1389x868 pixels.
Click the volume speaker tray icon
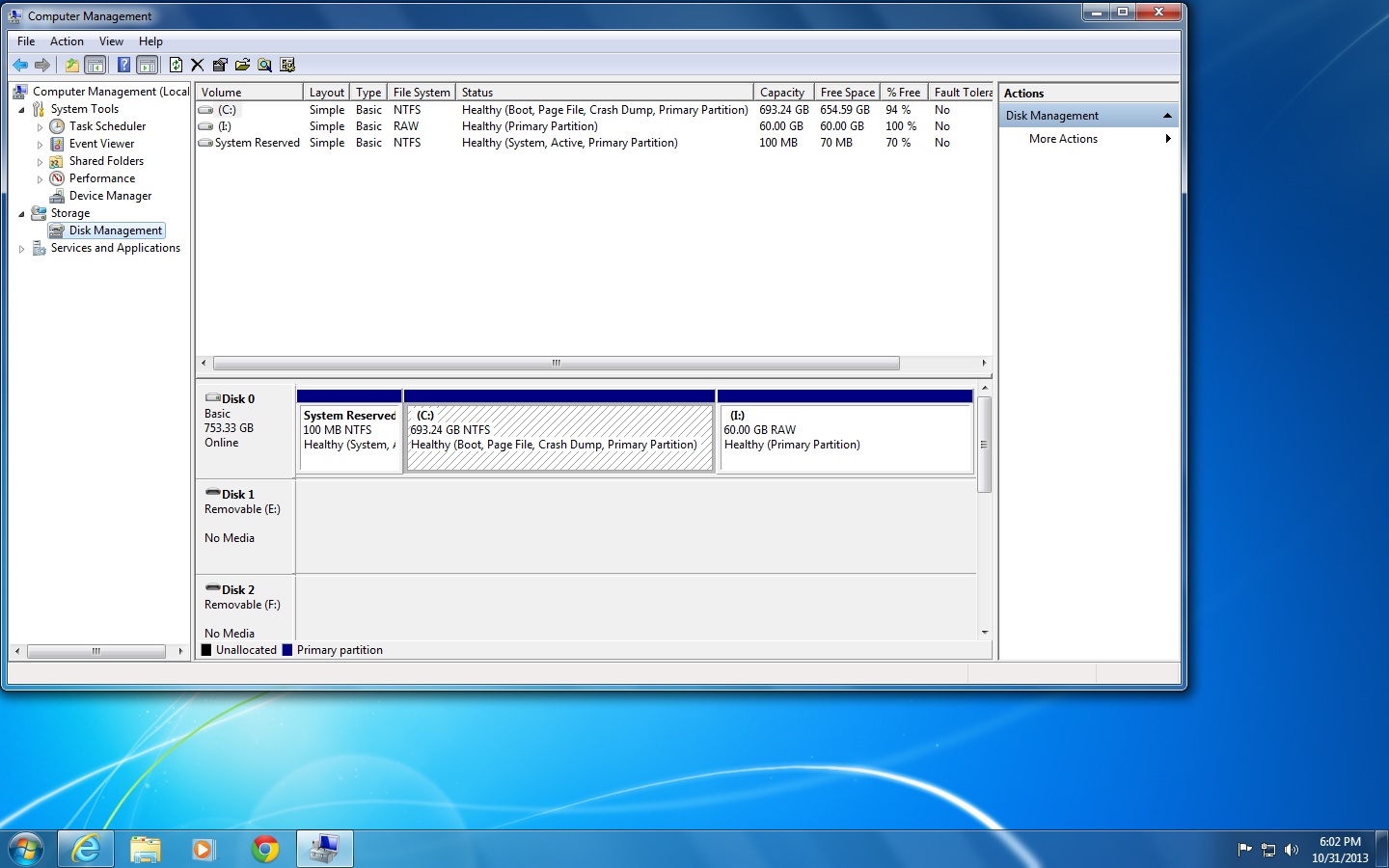(x=1292, y=850)
